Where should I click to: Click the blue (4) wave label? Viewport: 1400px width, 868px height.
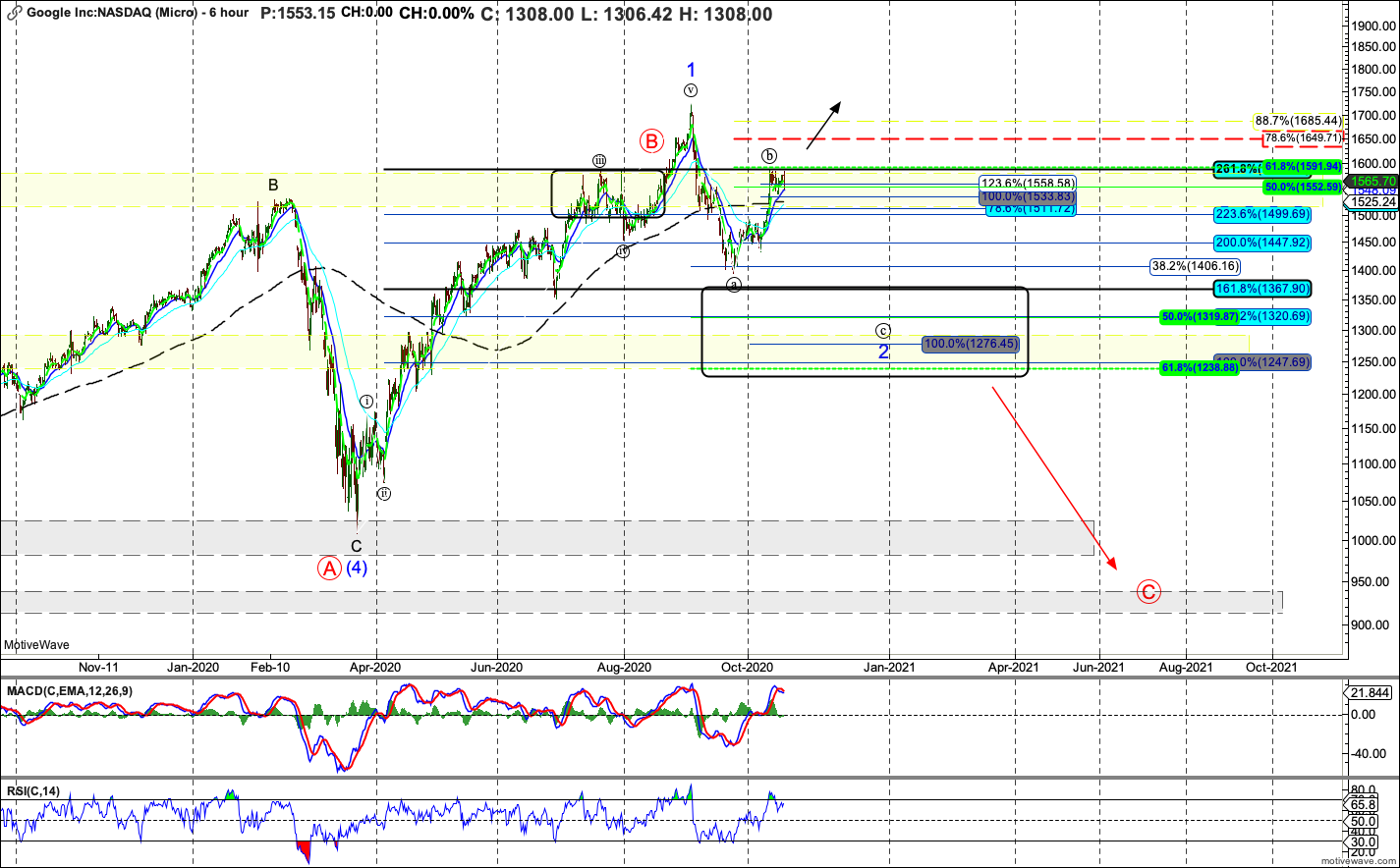click(x=357, y=568)
